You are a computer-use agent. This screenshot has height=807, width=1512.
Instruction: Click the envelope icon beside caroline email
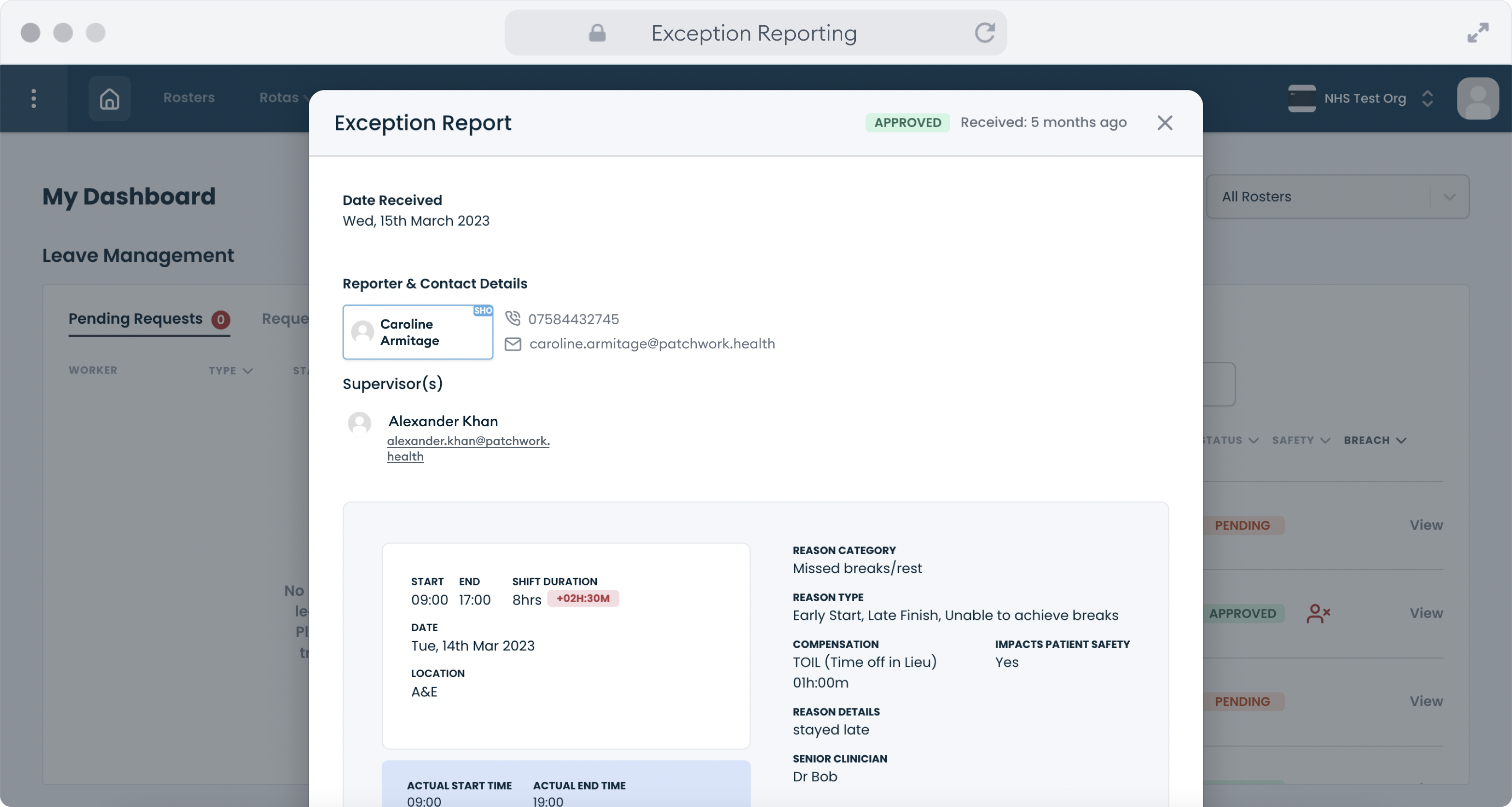pos(512,344)
